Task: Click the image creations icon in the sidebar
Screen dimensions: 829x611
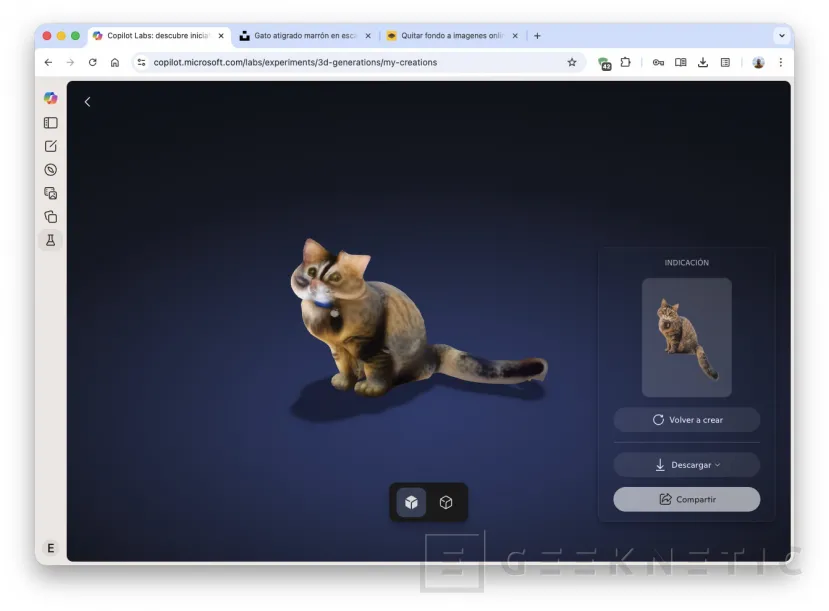Action: (50, 193)
